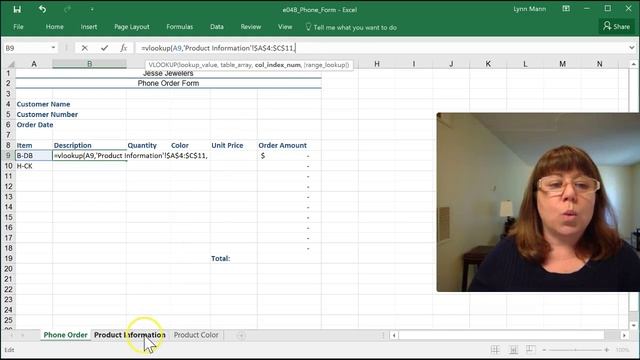Switch to Normal view in status bar
This screenshot has width=640, height=360.
[495, 350]
